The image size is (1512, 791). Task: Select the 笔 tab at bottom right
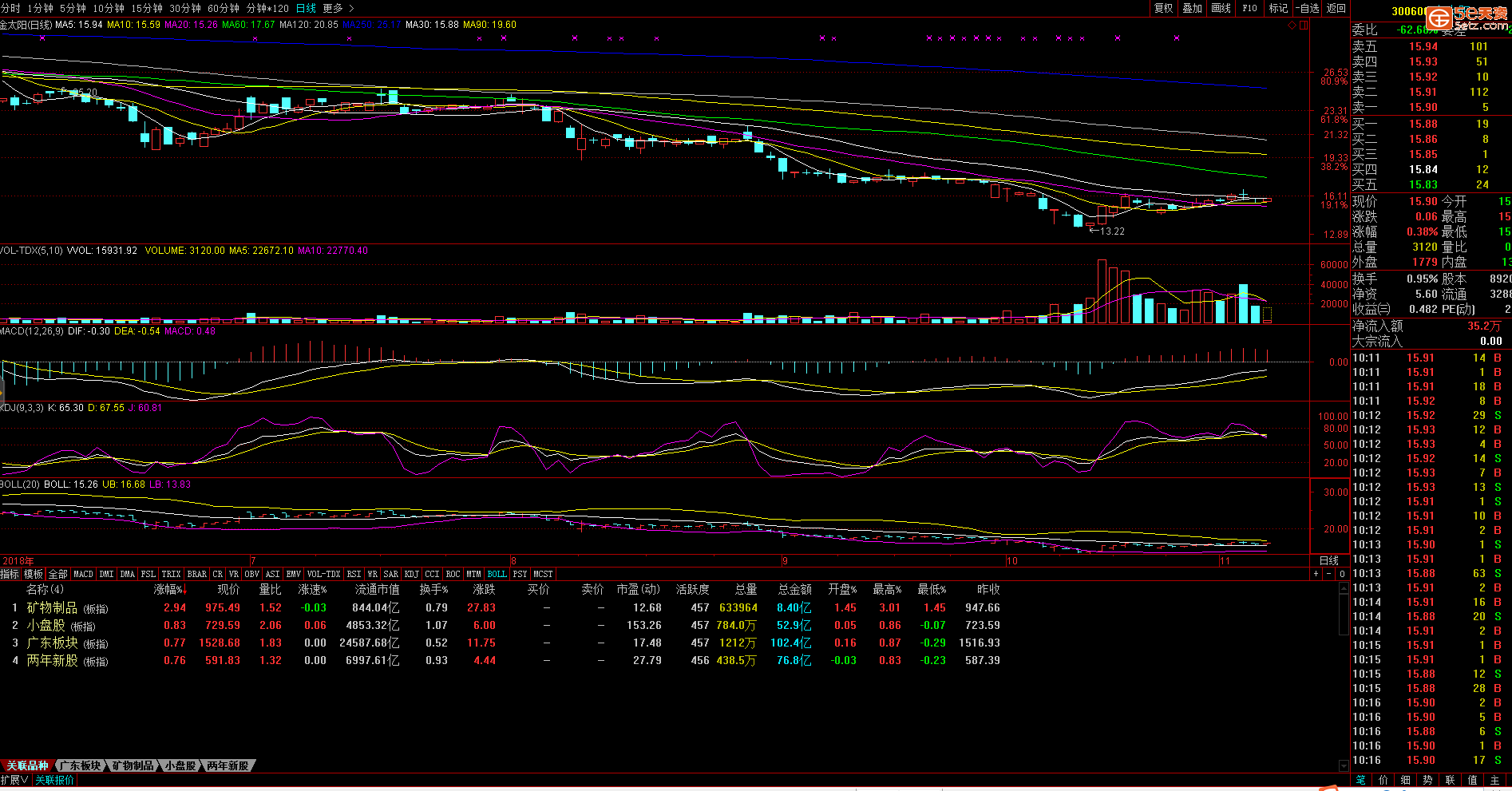coord(1361,780)
